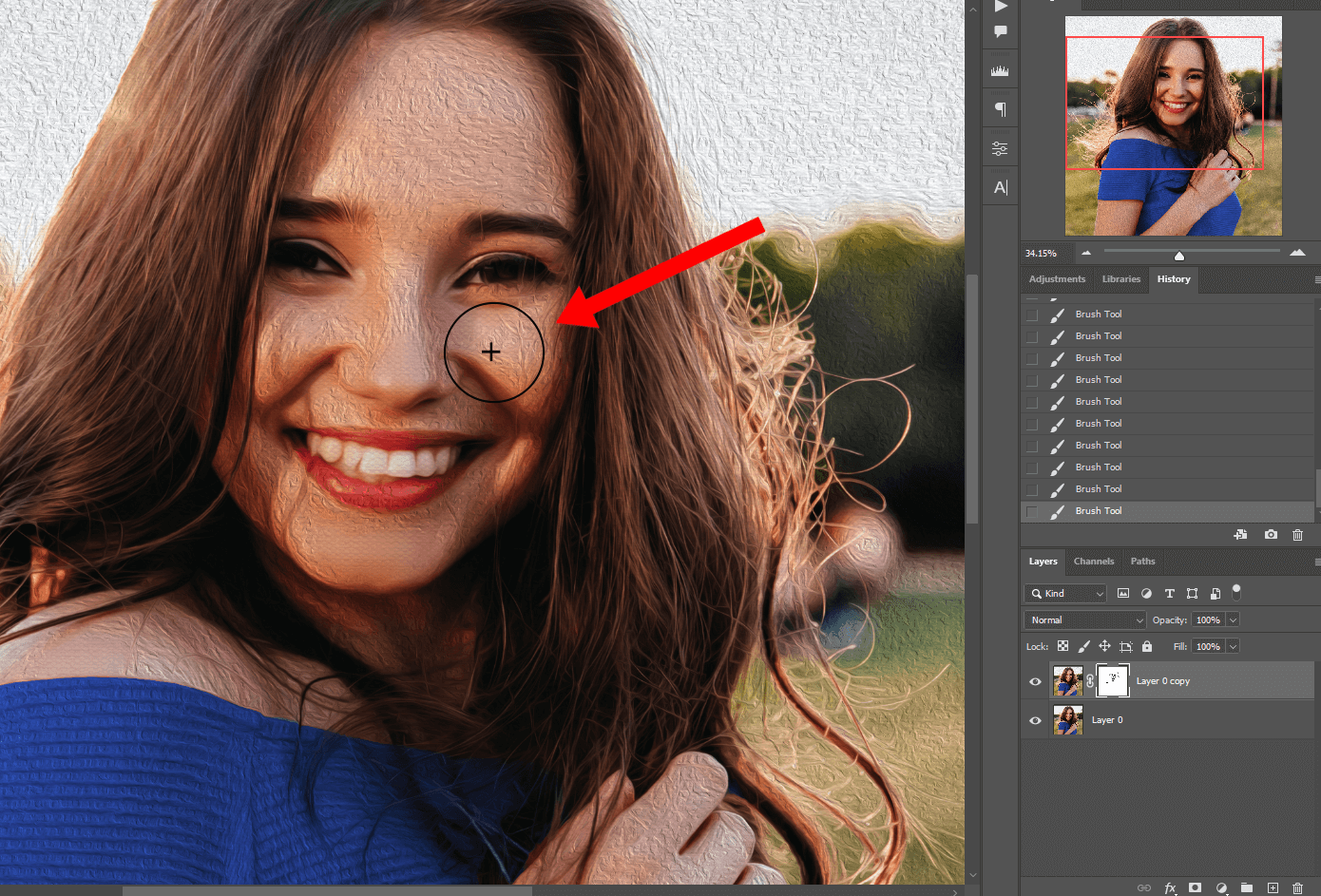Open layer styles with the fx icon
Screen dimensions: 1321x896
(x=1170, y=887)
